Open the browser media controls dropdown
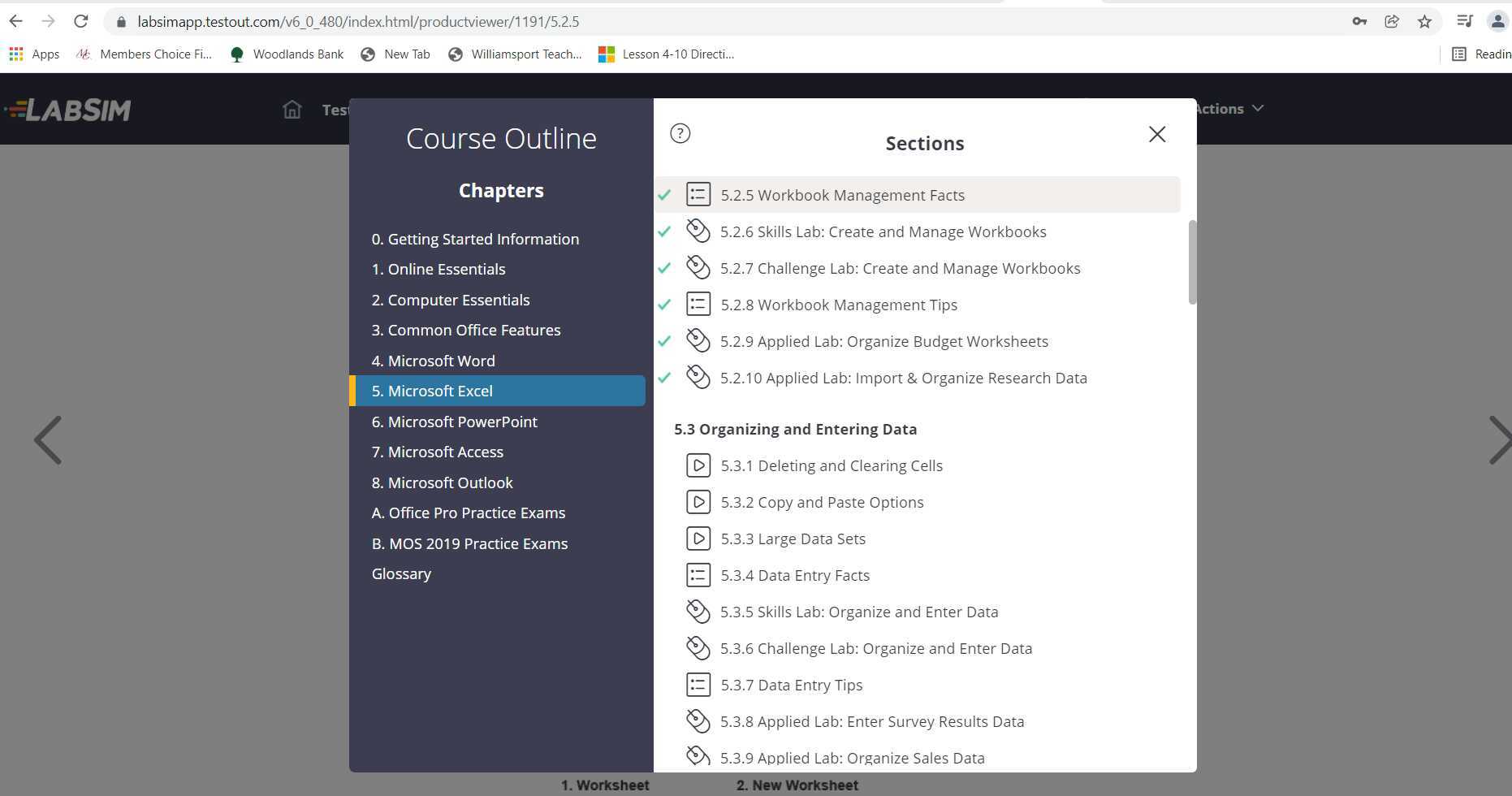Viewport: 1512px width, 796px height. coord(1464,21)
